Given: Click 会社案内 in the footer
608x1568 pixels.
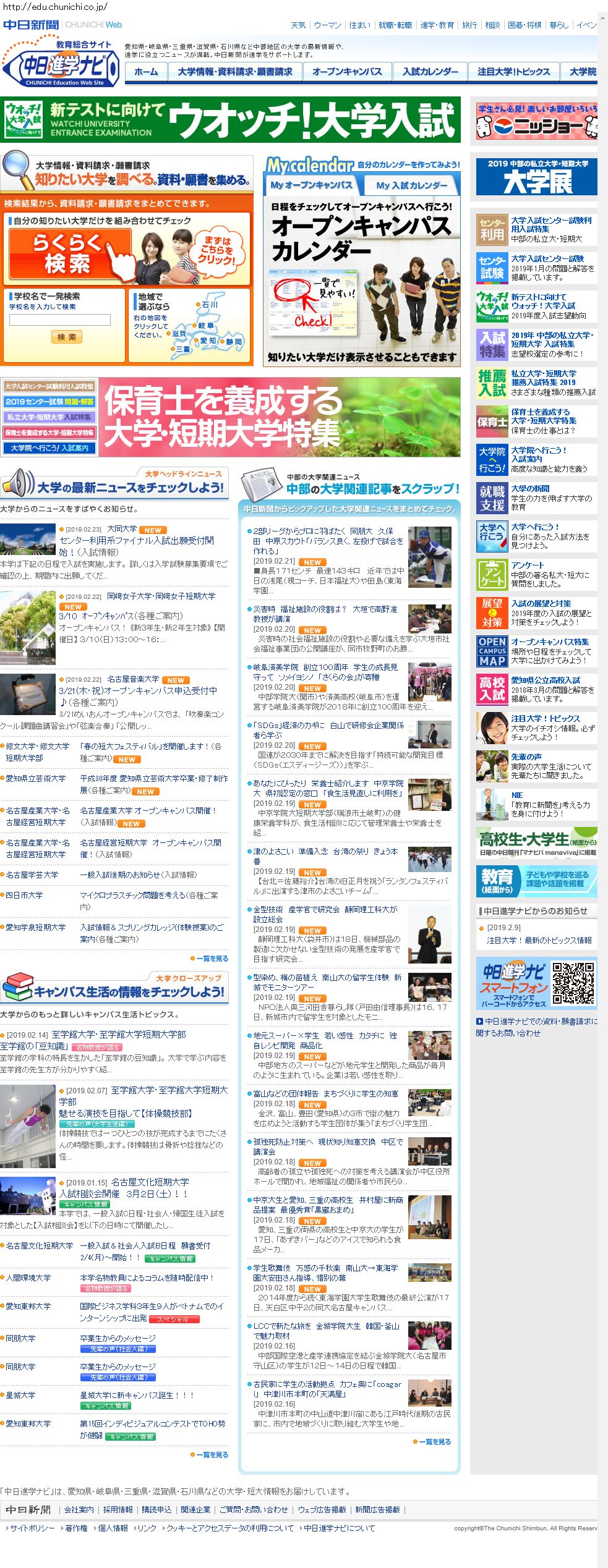Looking at the screenshot, I should coord(79,1509).
